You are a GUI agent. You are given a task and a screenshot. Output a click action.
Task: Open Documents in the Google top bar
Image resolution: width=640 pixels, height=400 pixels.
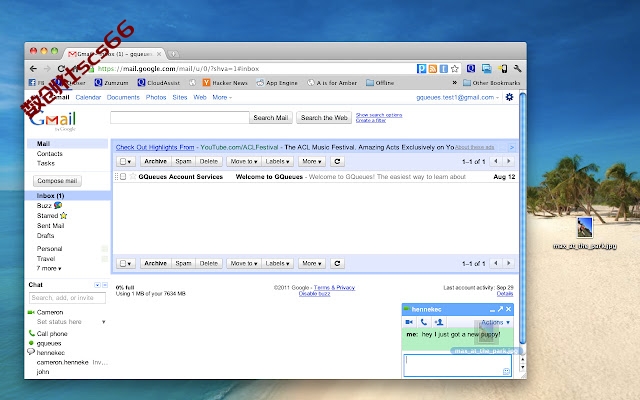[x=123, y=97]
